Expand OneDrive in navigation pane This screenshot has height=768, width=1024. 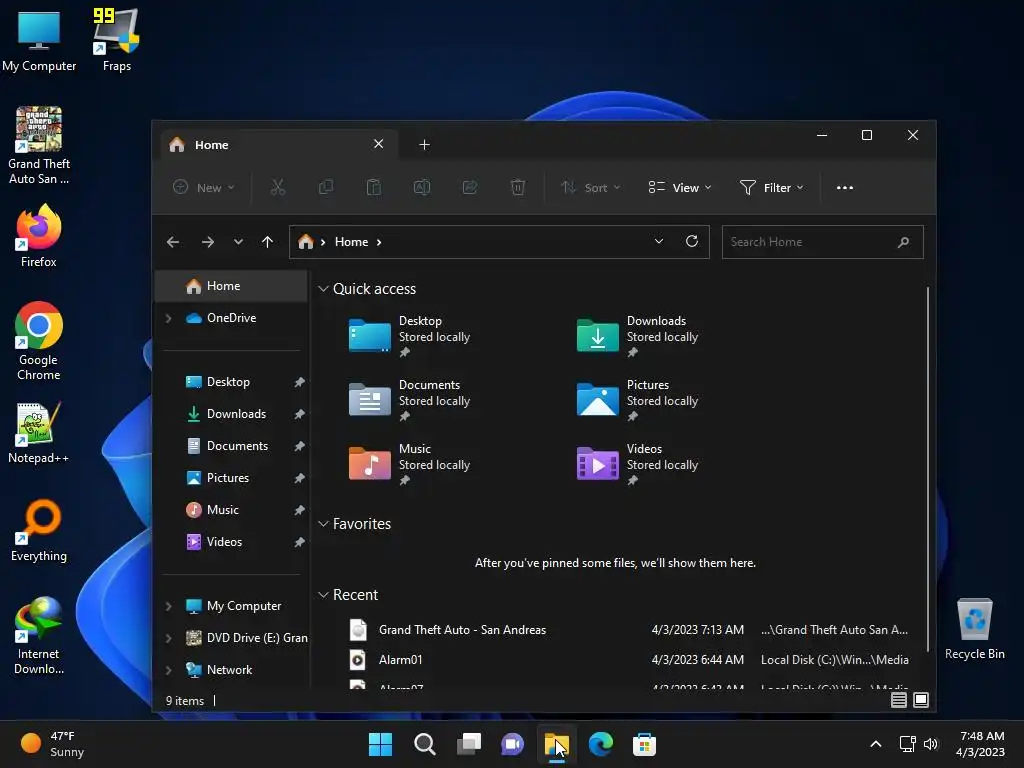click(x=168, y=318)
